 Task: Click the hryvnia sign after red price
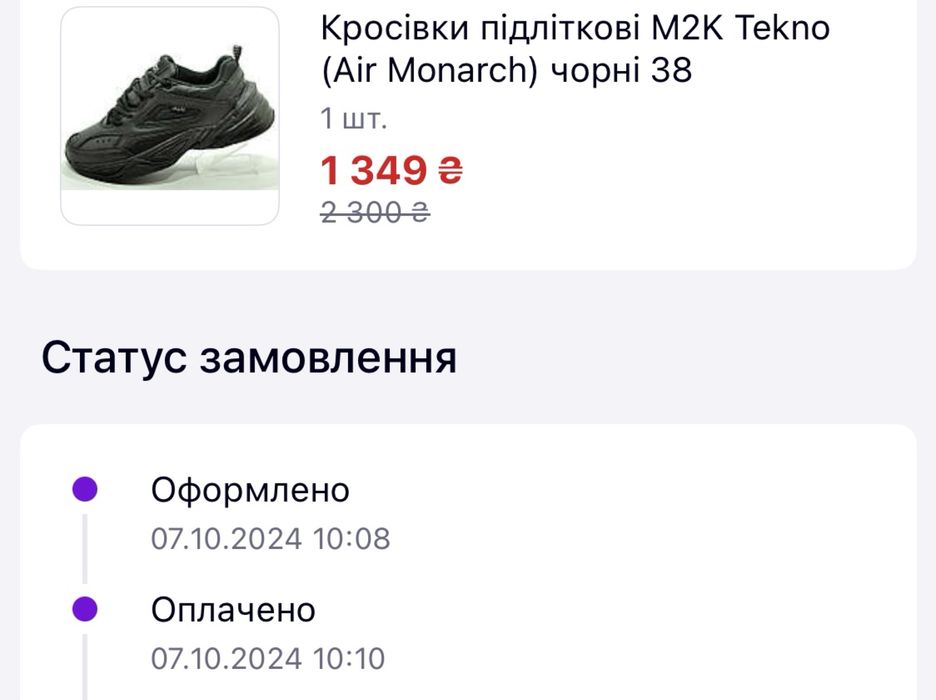click(x=451, y=171)
